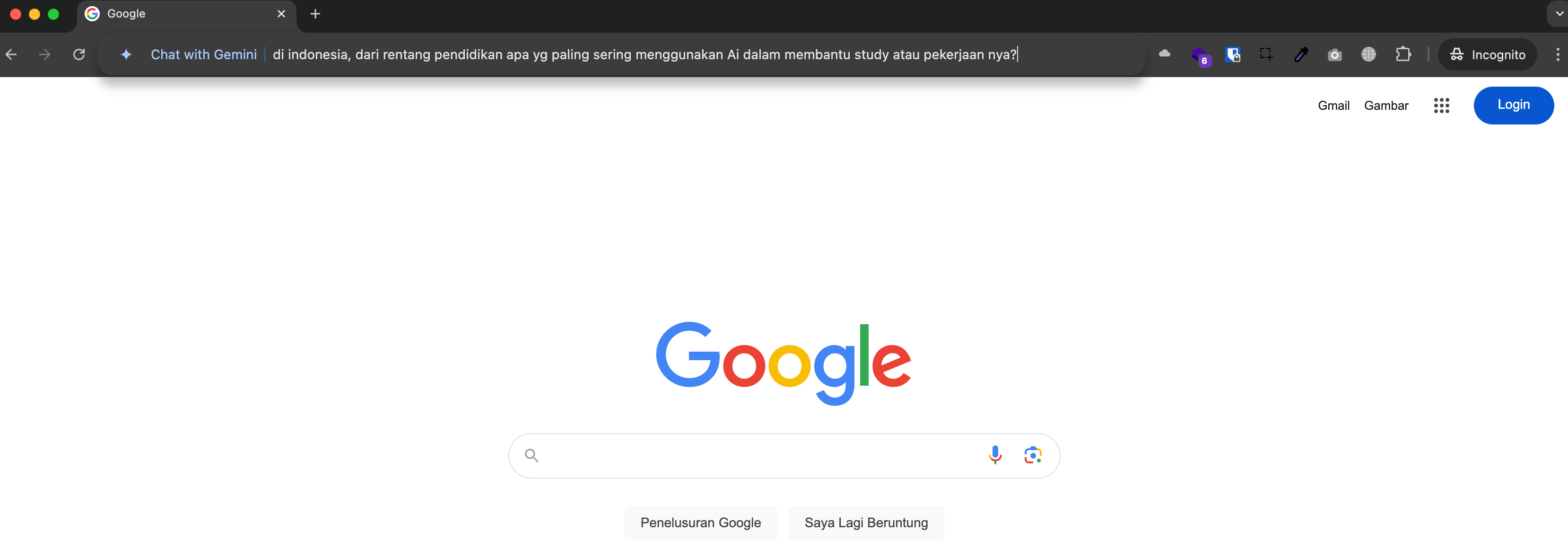Viewport: 1568px width, 558px height.
Task: Open Gmail from the header
Action: 1333,105
